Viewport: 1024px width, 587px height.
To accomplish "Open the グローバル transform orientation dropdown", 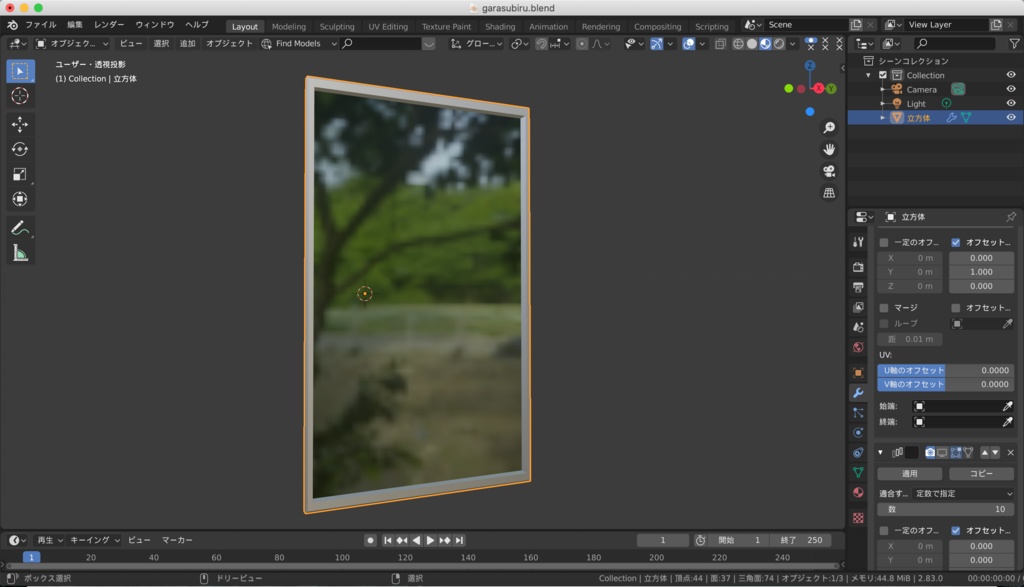I will tap(477, 44).
